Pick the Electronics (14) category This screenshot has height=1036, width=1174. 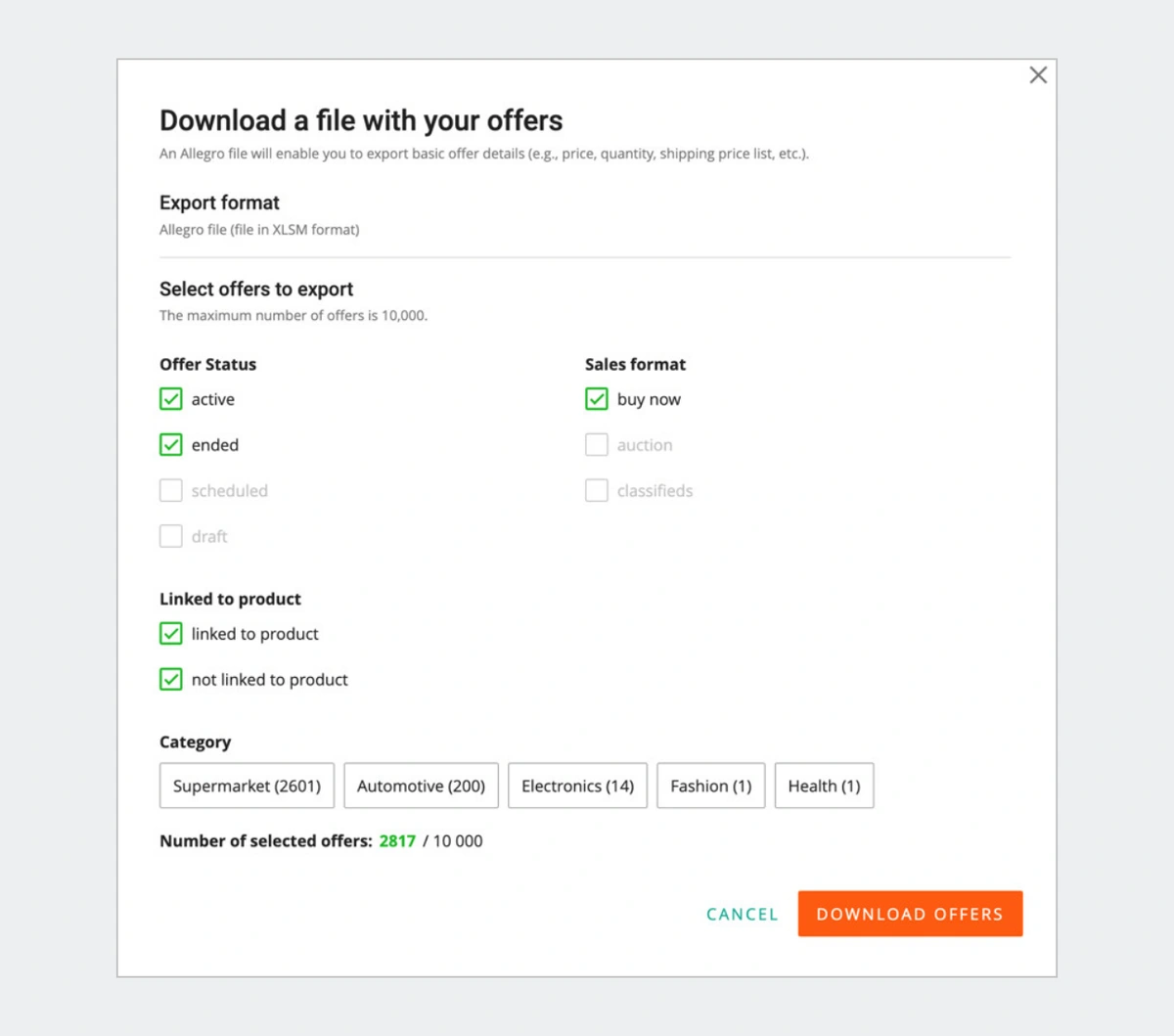coord(577,786)
